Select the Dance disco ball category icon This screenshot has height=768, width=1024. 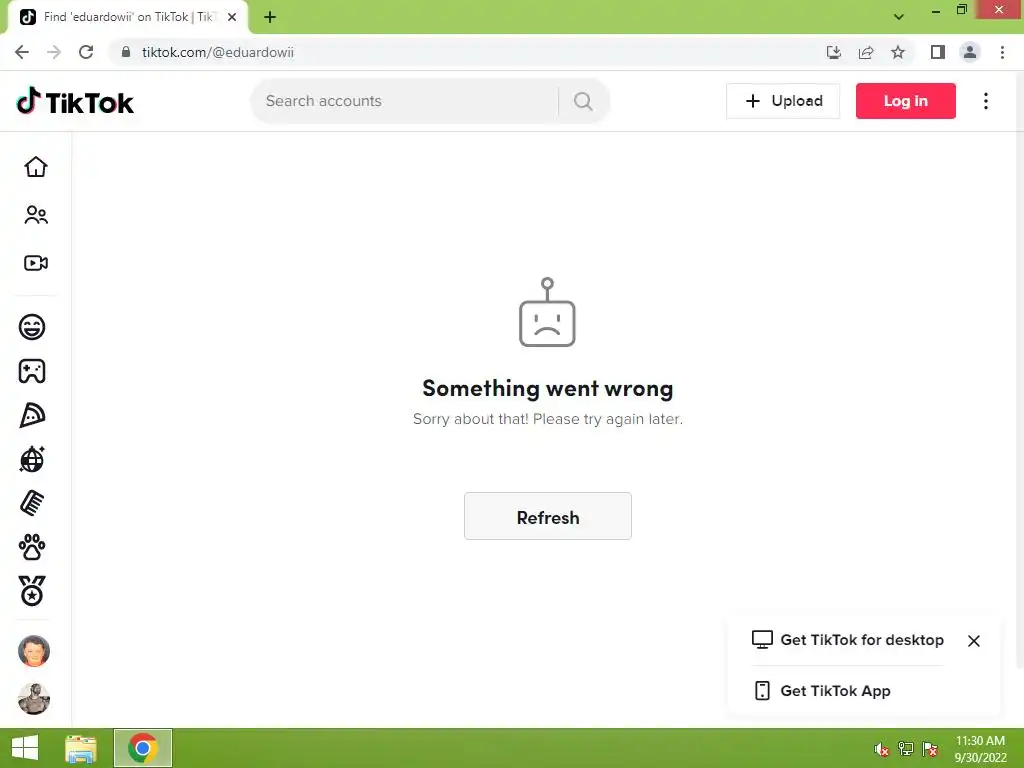pos(32,459)
